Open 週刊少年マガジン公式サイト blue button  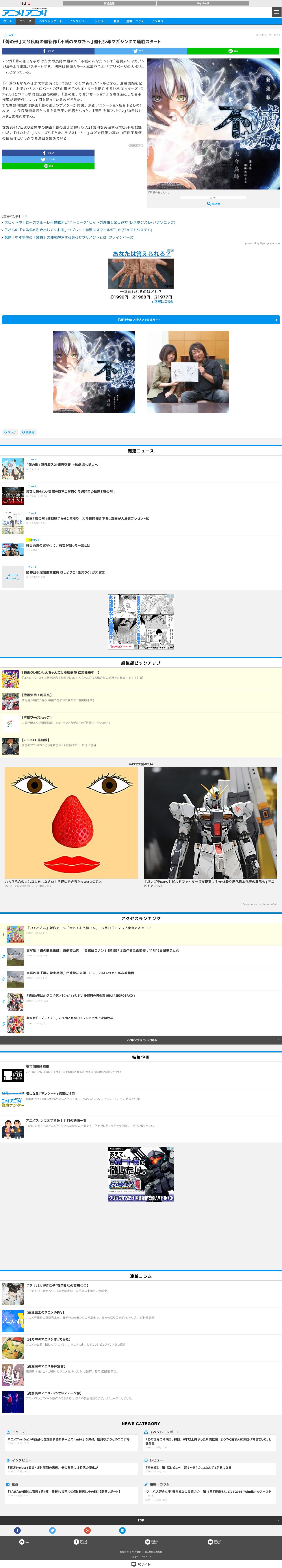coord(141,320)
